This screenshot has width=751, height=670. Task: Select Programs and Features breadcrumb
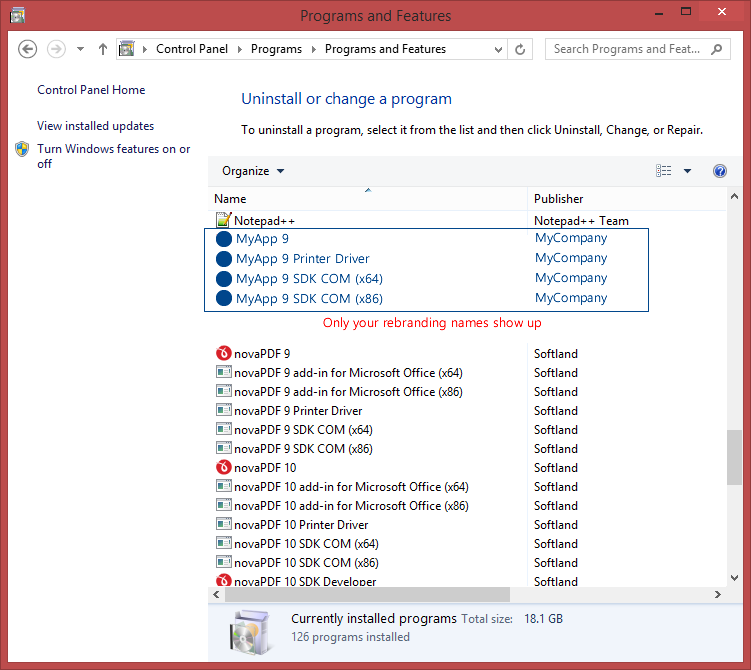[x=385, y=49]
